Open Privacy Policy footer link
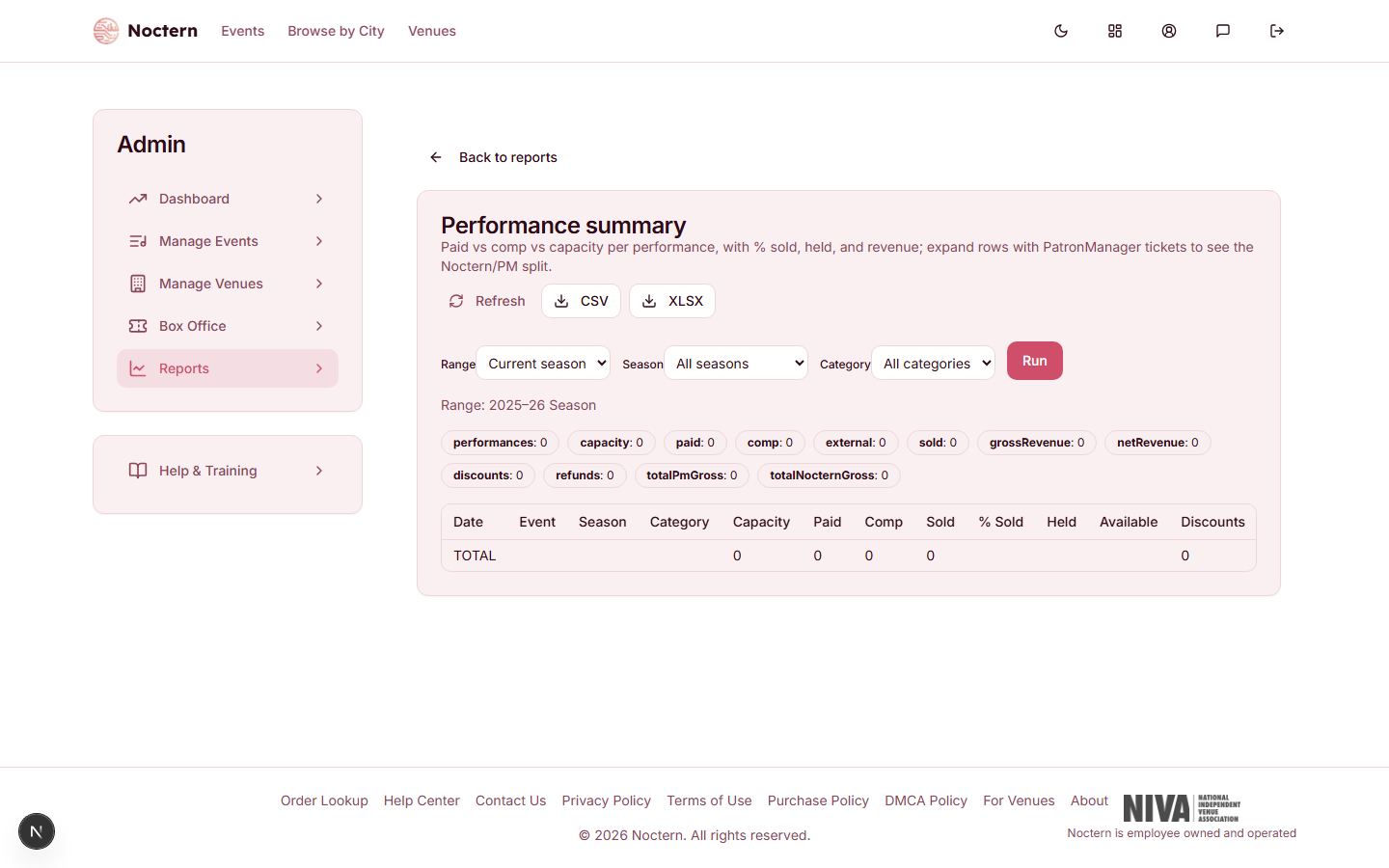 [607, 800]
